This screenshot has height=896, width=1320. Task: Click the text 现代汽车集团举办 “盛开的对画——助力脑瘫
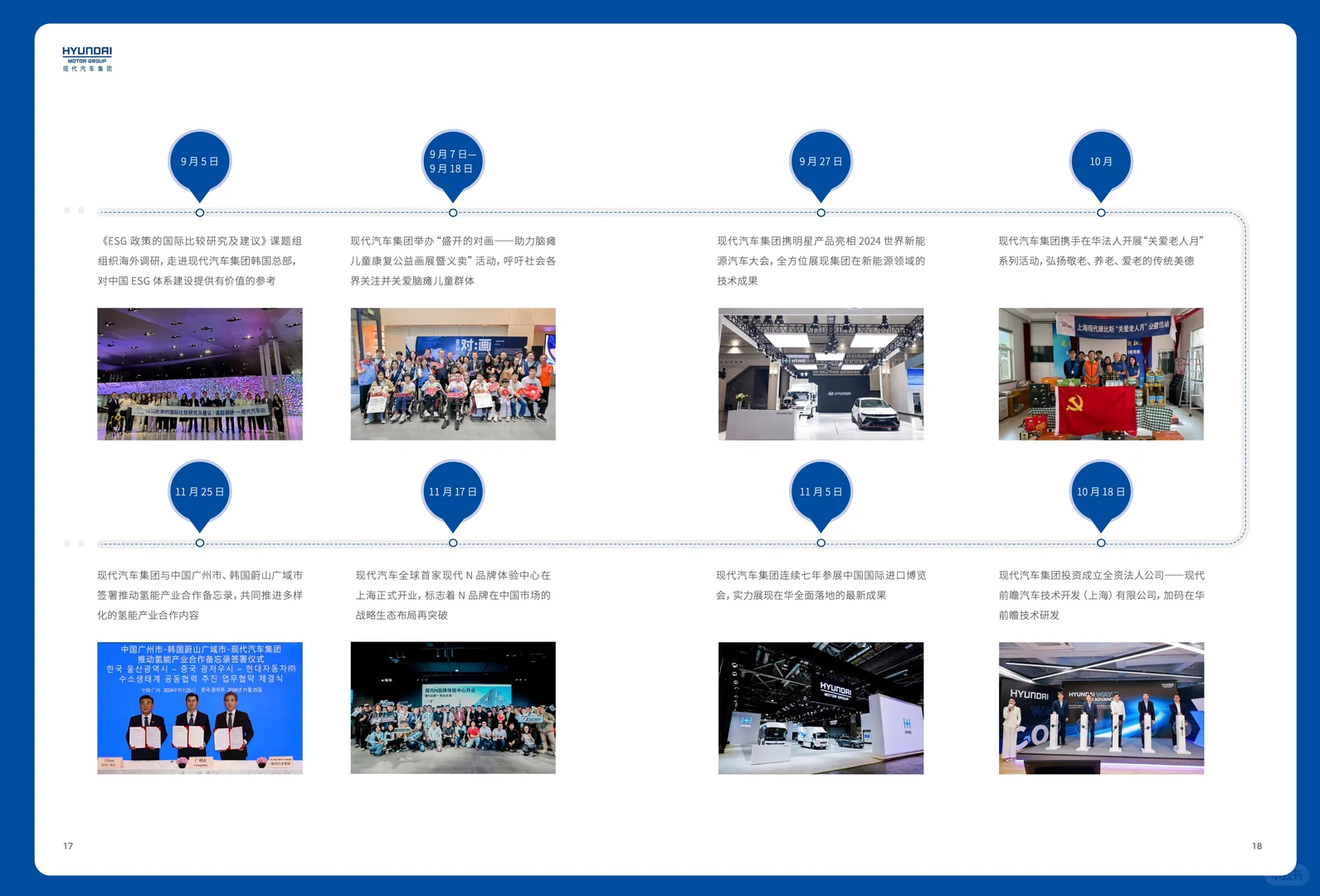[x=453, y=241]
